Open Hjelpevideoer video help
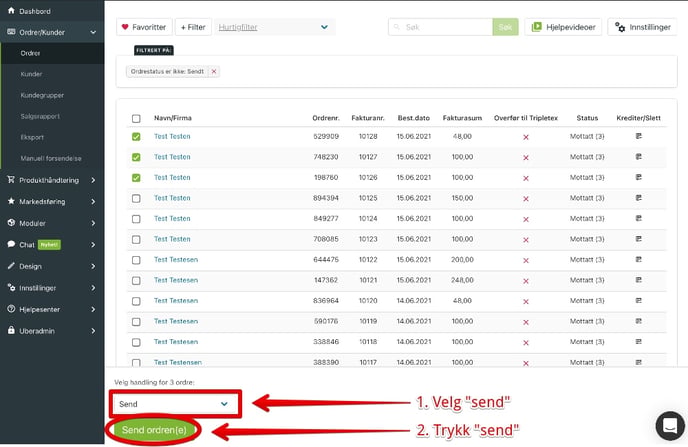688x447 pixels. pyautogui.click(x=563, y=27)
